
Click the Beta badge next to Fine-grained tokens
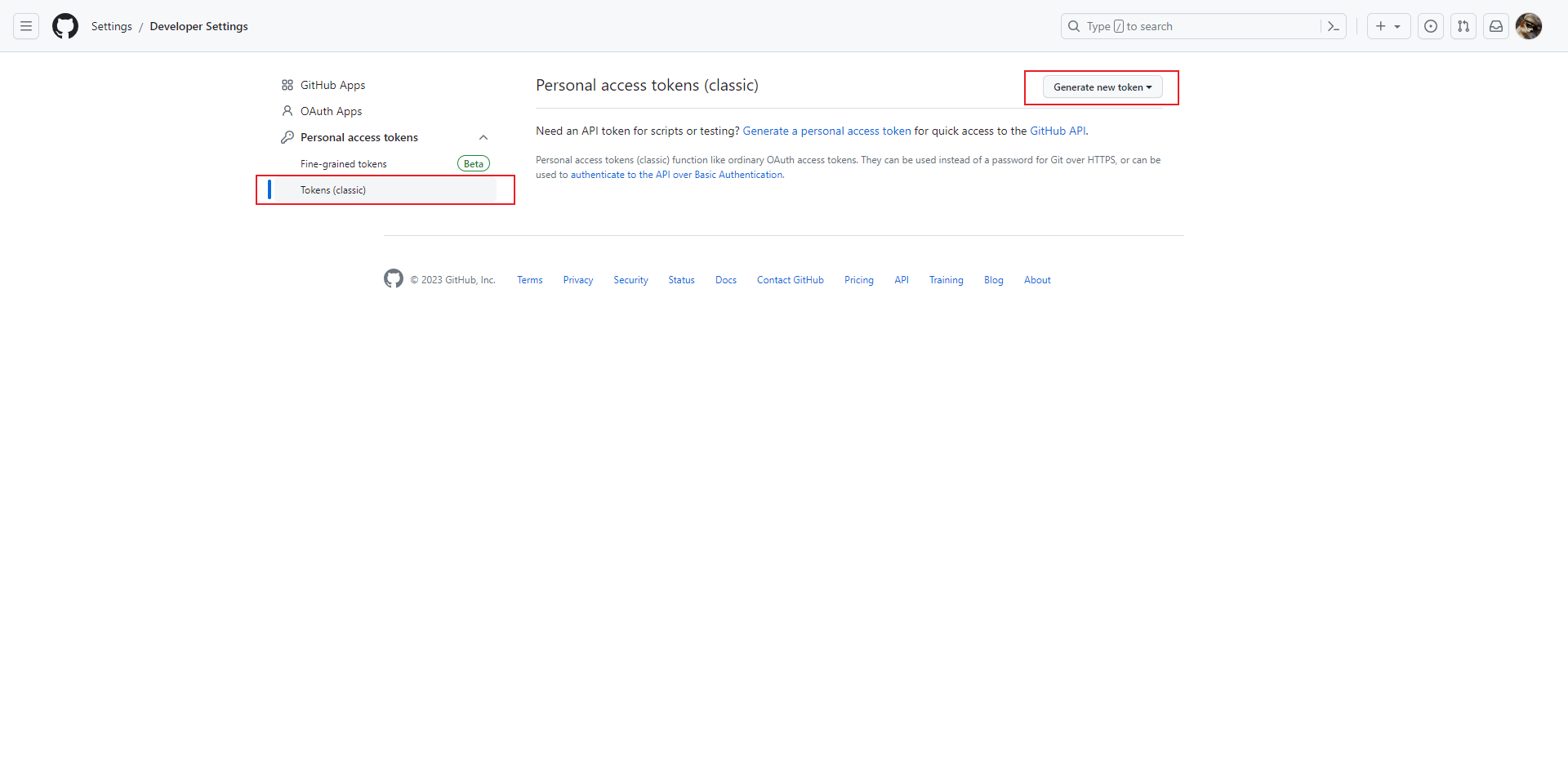point(474,164)
